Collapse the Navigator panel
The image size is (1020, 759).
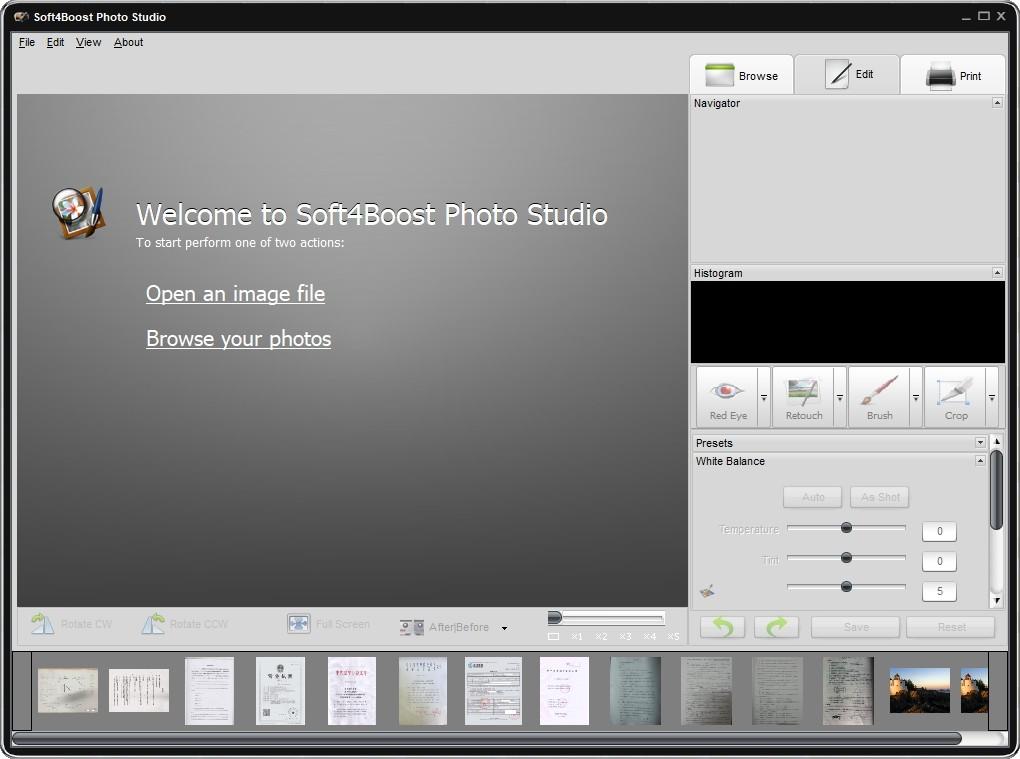997,102
